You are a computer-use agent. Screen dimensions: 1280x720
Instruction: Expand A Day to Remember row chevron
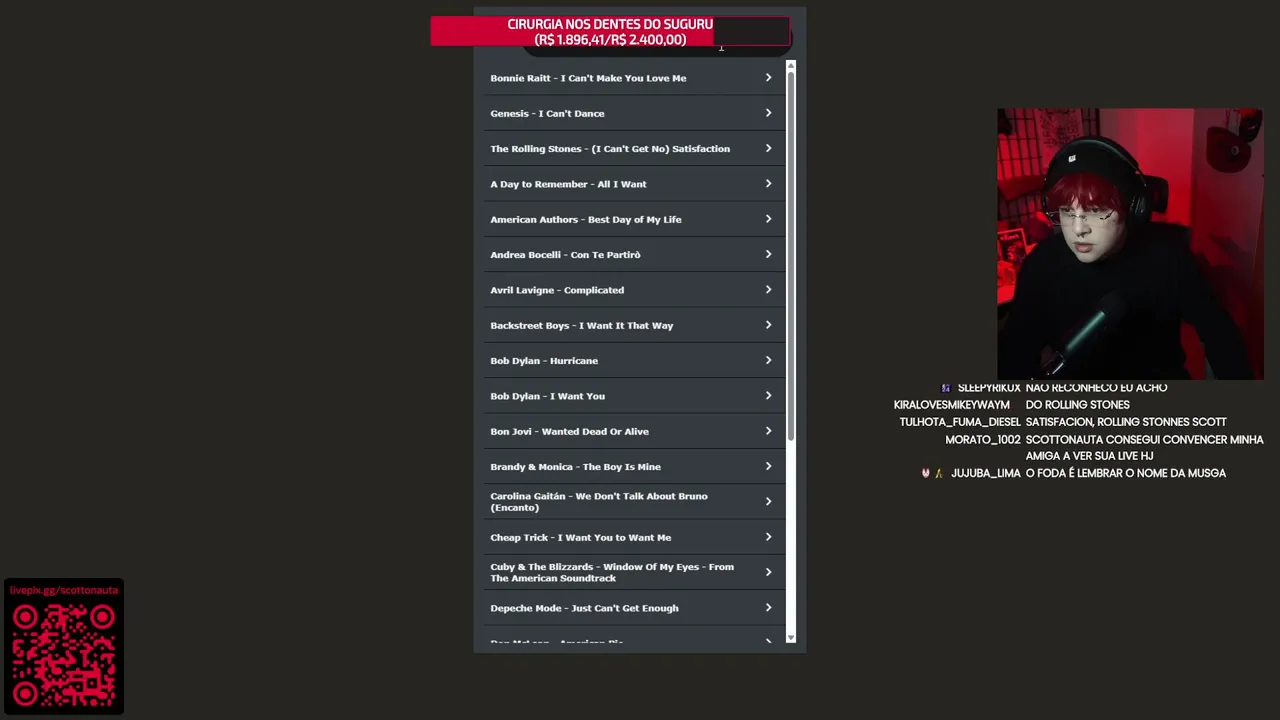(768, 184)
